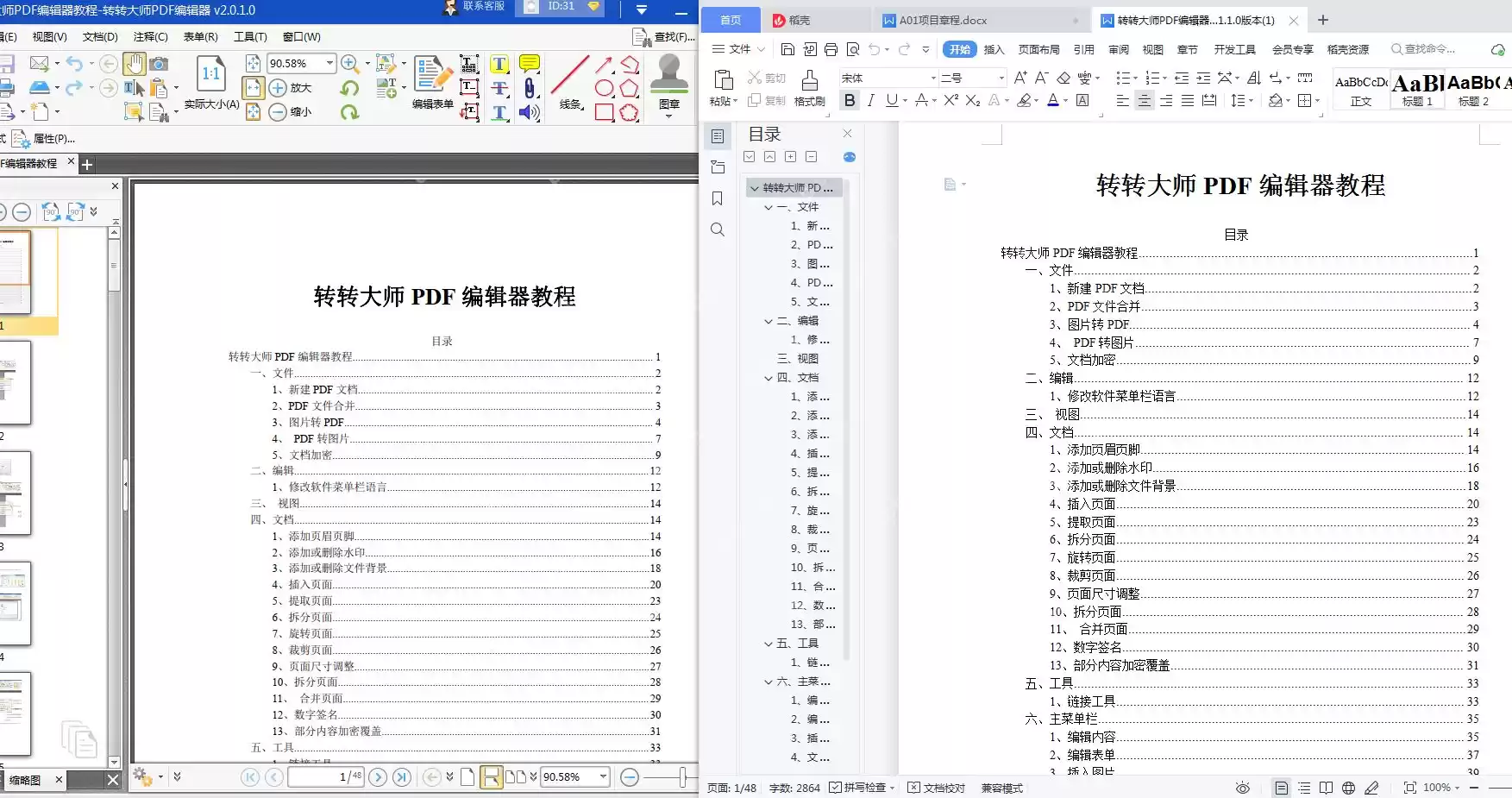Toggle the 拼写检查 spell check option

point(861,788)
